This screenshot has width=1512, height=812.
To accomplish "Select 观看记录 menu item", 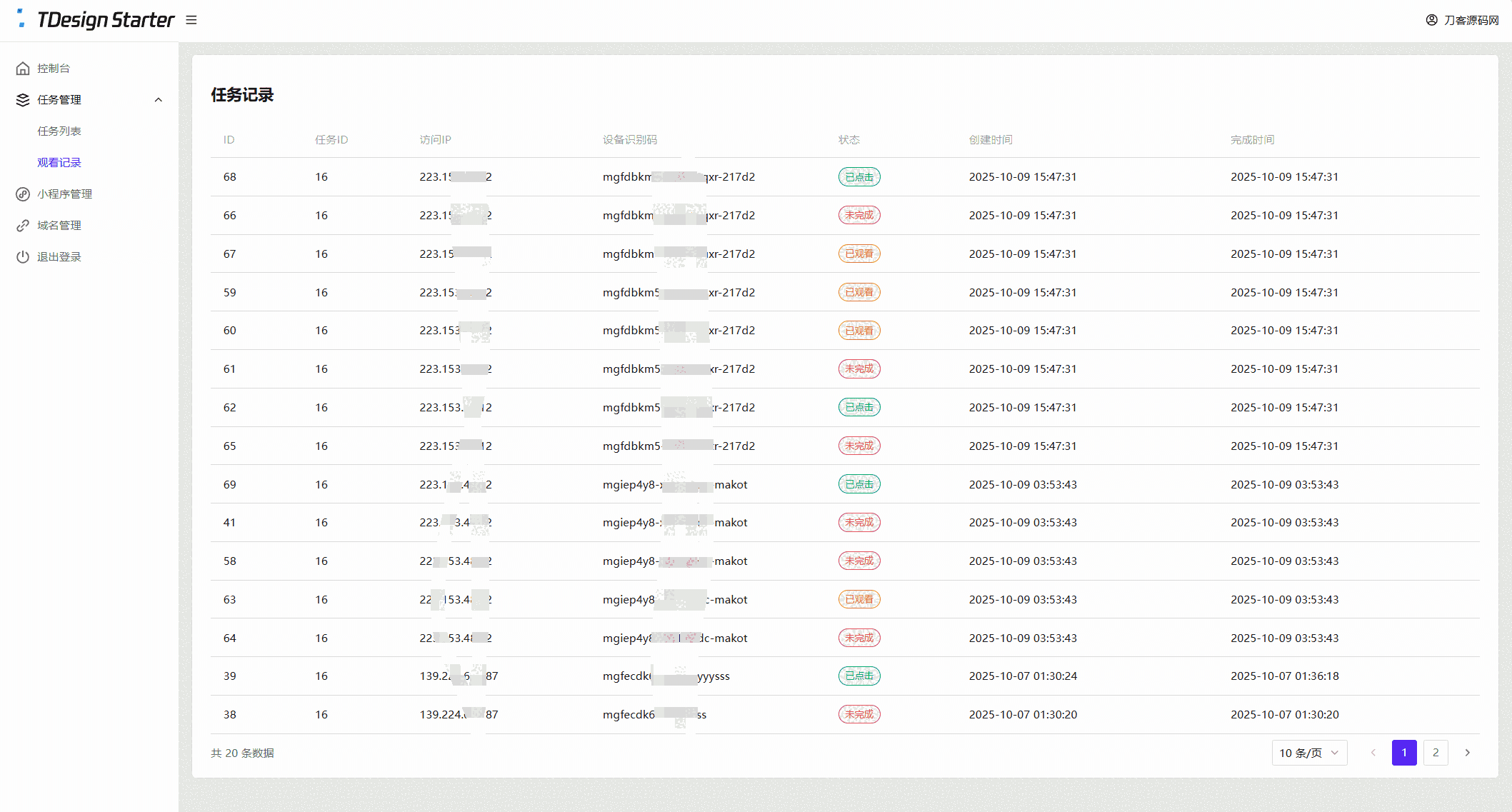I will pos(59,163).
